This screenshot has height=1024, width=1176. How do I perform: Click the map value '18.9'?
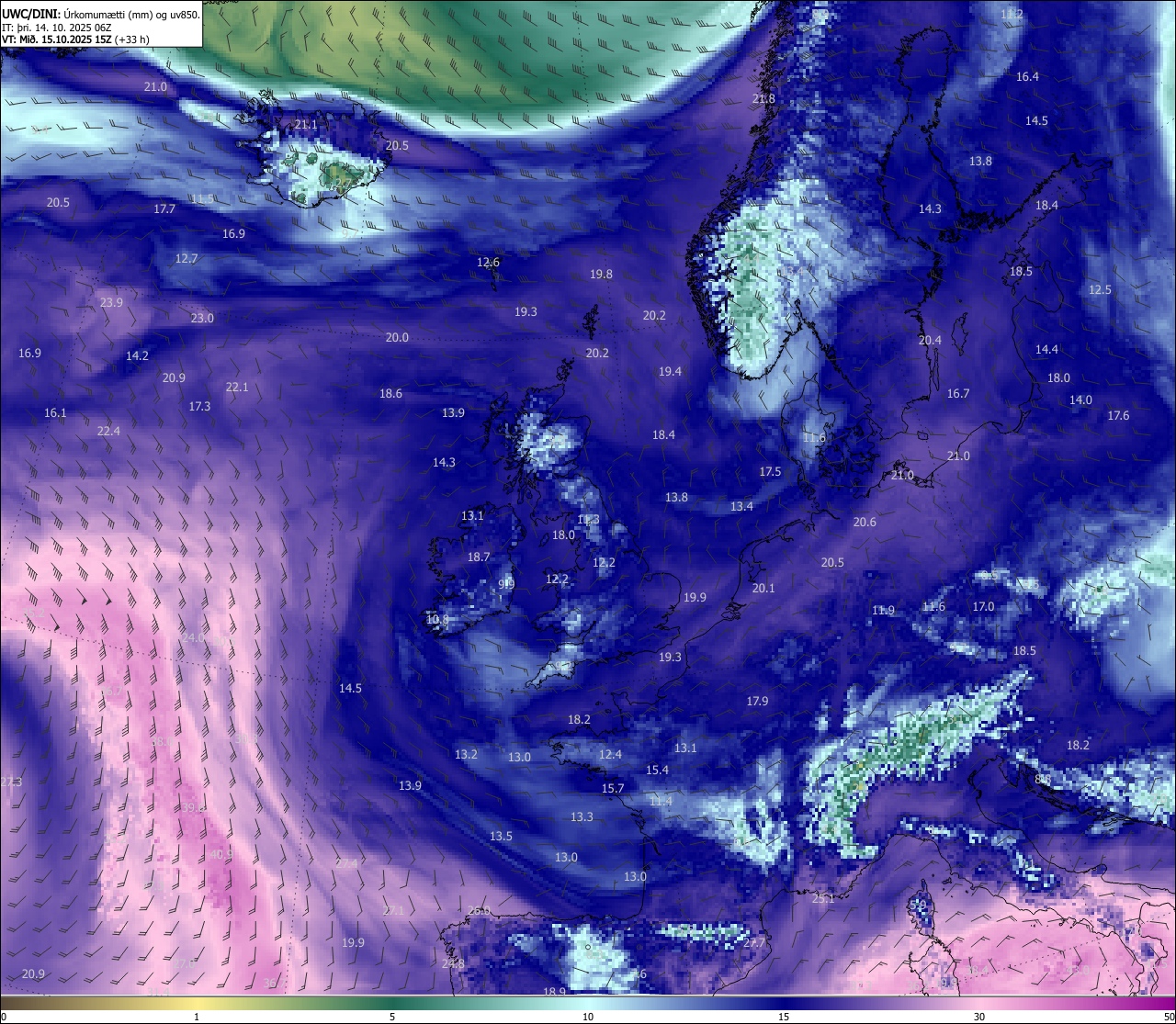click(x=554, y=993)
